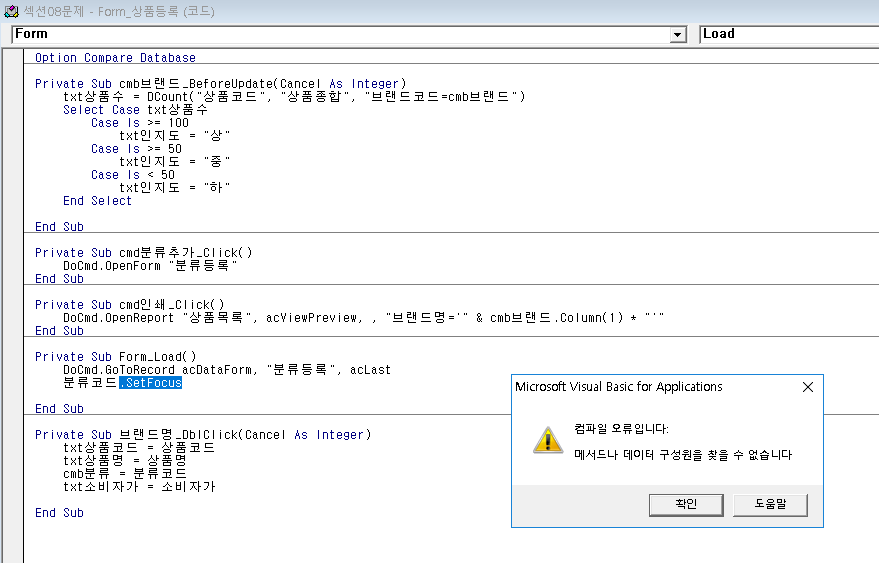
Task: Click inside the Form object combo box
Action: tap(340, 34)
